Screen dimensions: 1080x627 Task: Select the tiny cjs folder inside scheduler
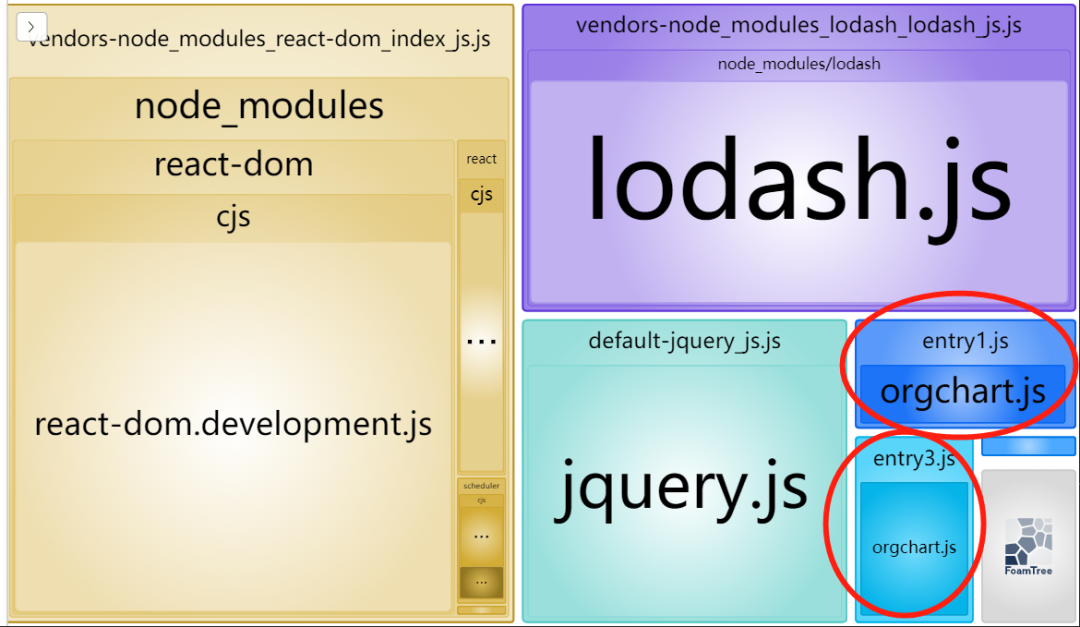click(x=481, y=500)
